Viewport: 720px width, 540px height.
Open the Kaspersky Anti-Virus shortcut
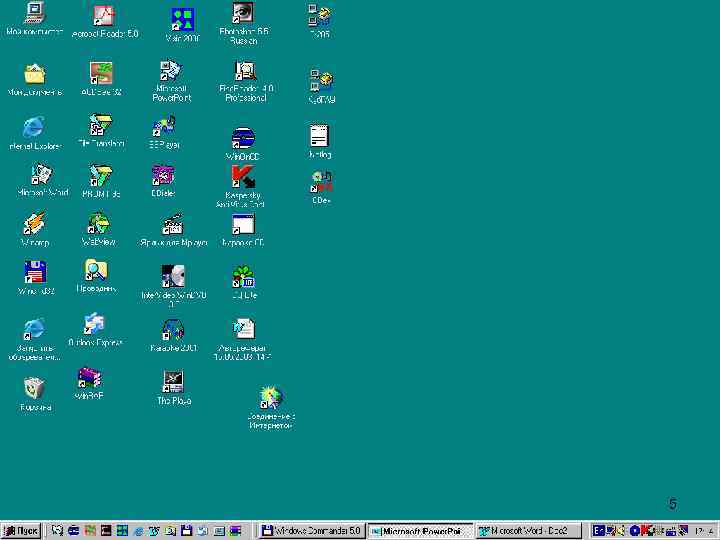point(241,178)
